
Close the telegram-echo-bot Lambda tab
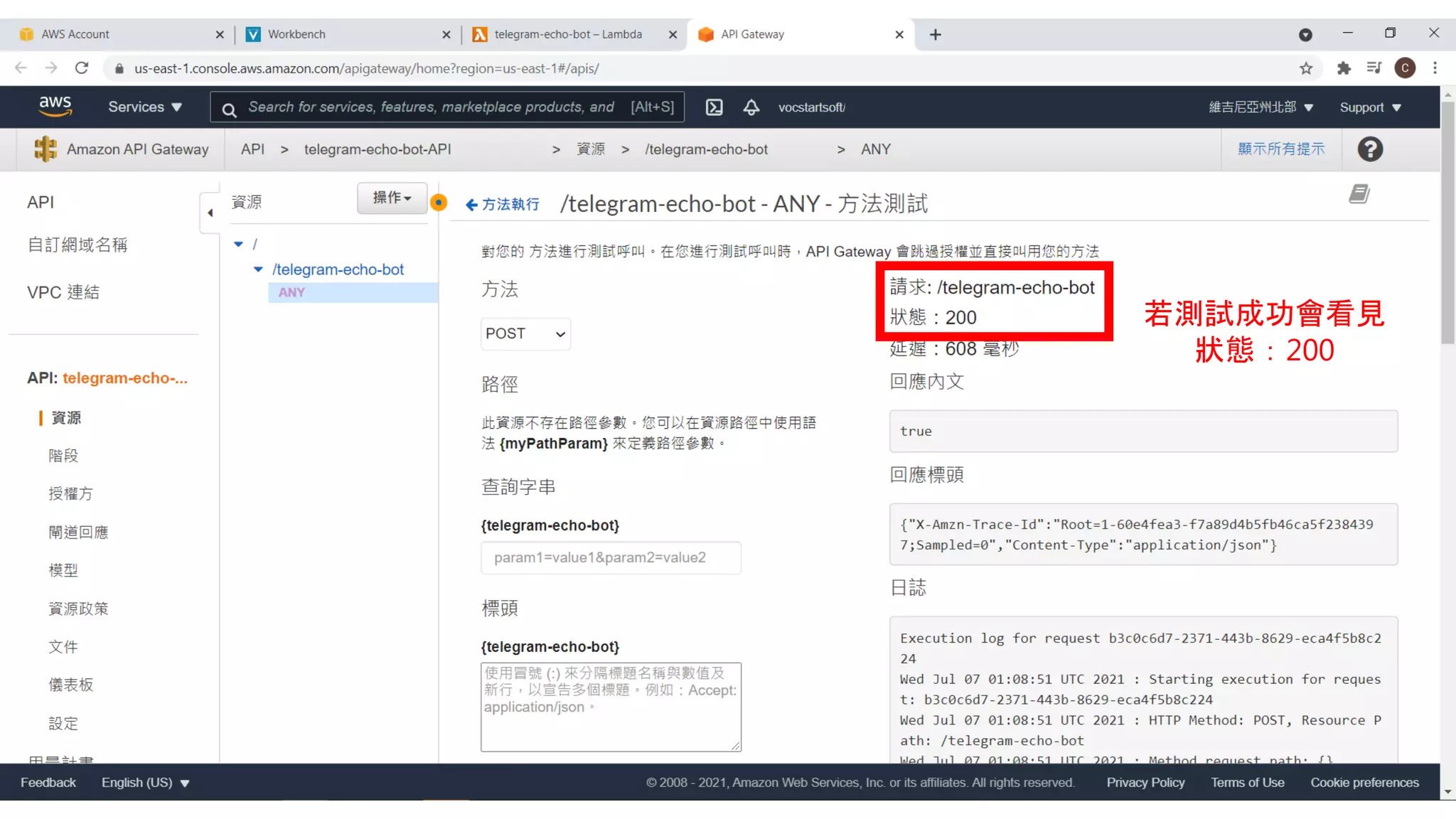point(673,34)
